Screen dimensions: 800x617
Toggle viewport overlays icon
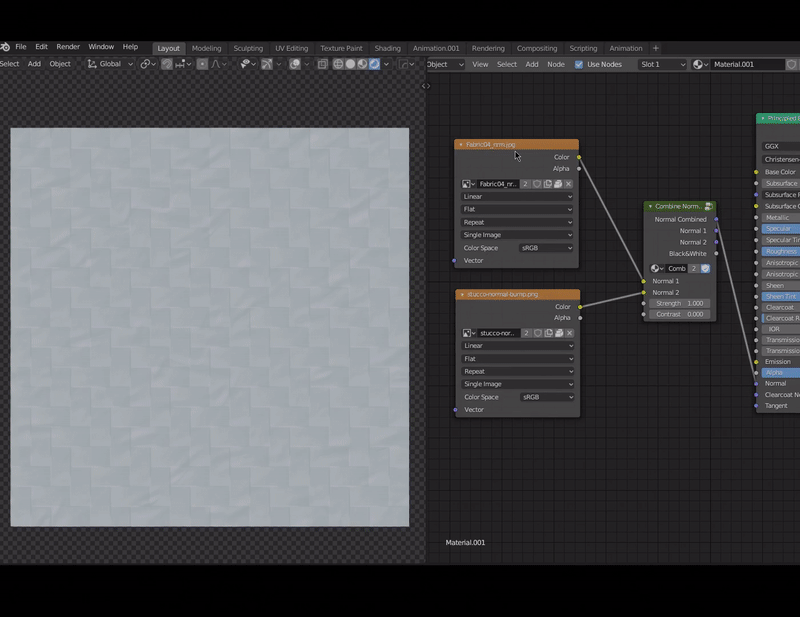(x=294, y=64)
